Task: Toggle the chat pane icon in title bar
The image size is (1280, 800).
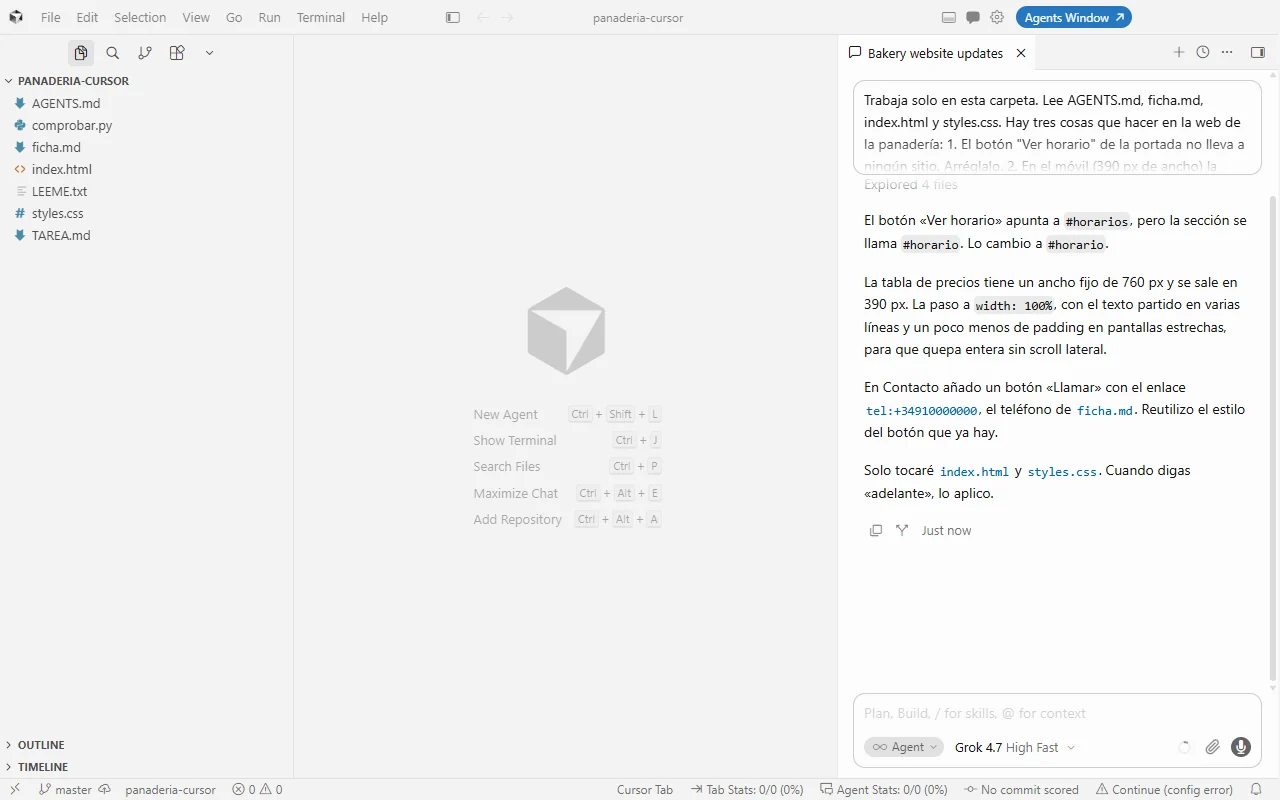Action: pos(973,17)
